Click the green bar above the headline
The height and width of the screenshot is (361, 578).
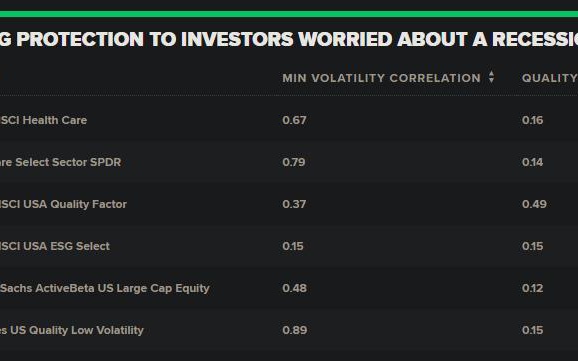coord(289,14)
